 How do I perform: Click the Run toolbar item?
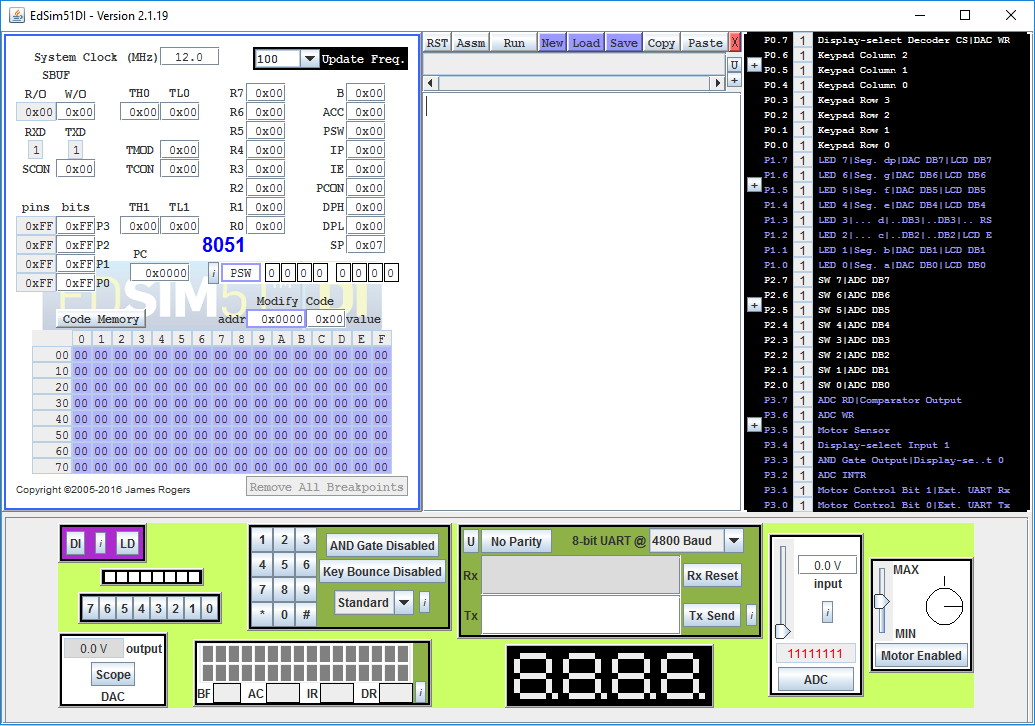pyautogui.click(x=512, y=42)
